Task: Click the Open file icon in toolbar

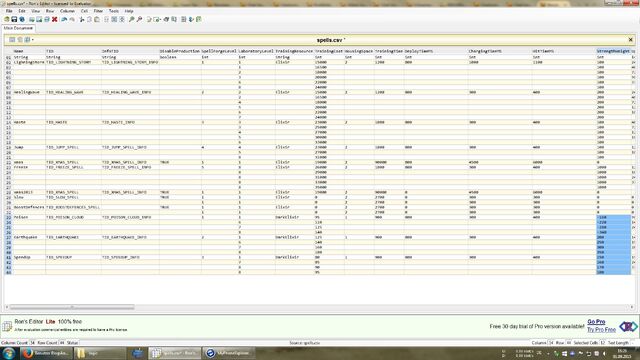Action: point(7,19)
